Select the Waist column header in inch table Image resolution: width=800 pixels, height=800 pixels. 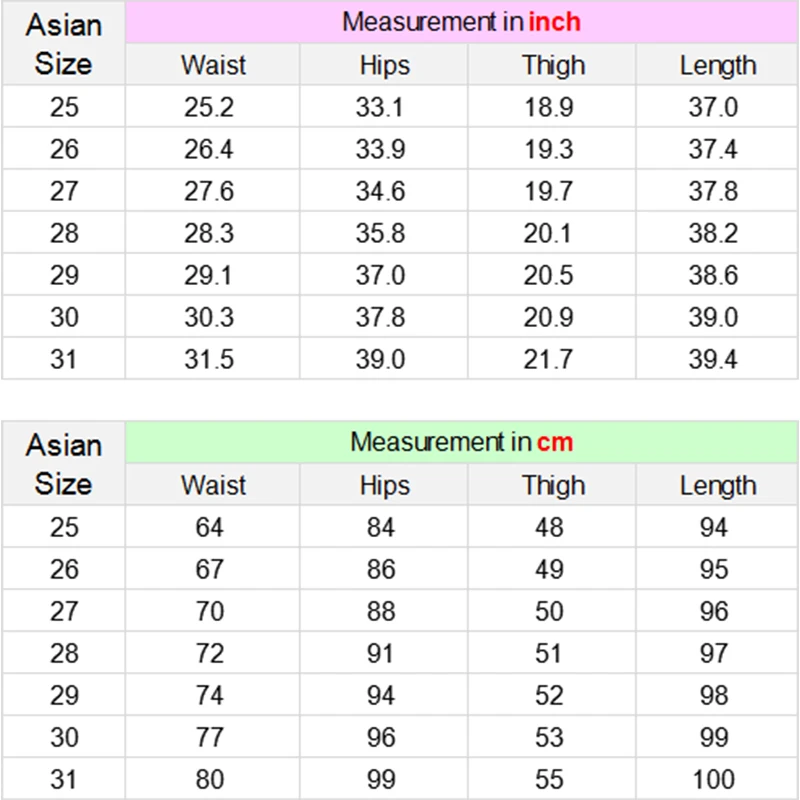[x=213, y=65]
